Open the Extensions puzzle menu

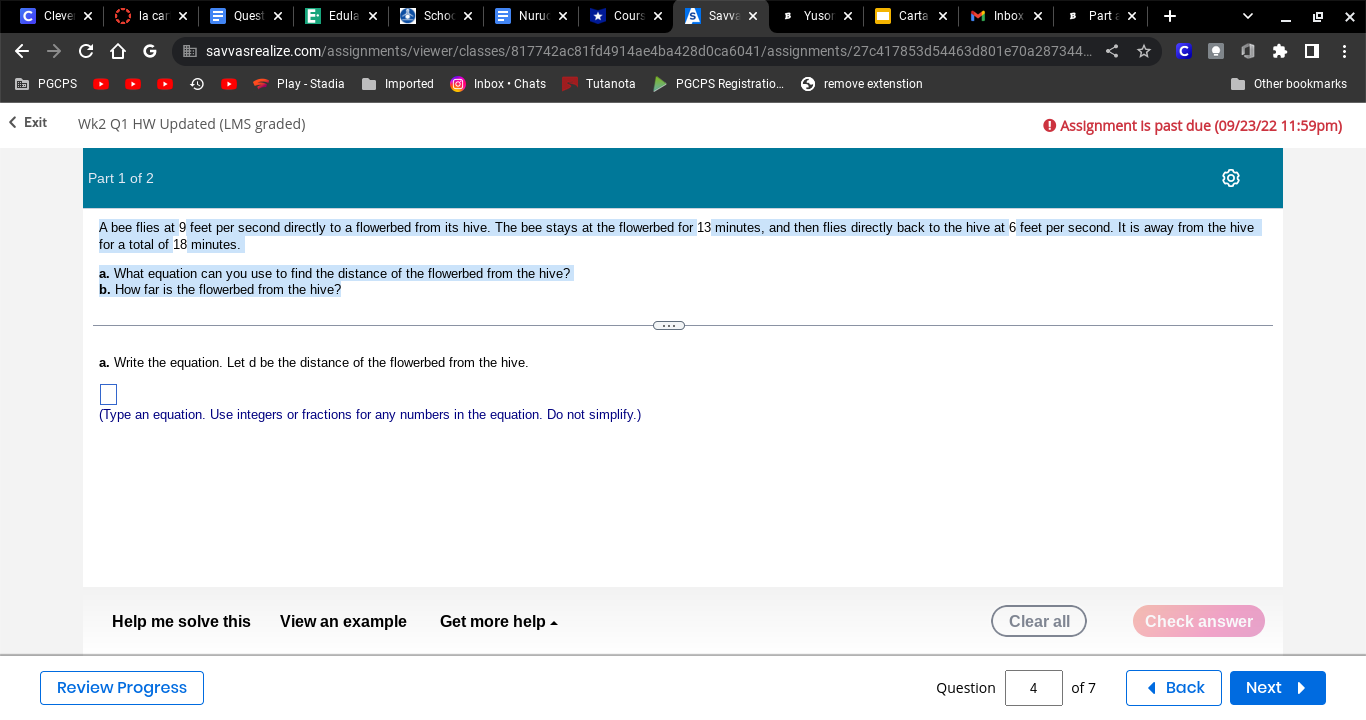point(1280,51)
